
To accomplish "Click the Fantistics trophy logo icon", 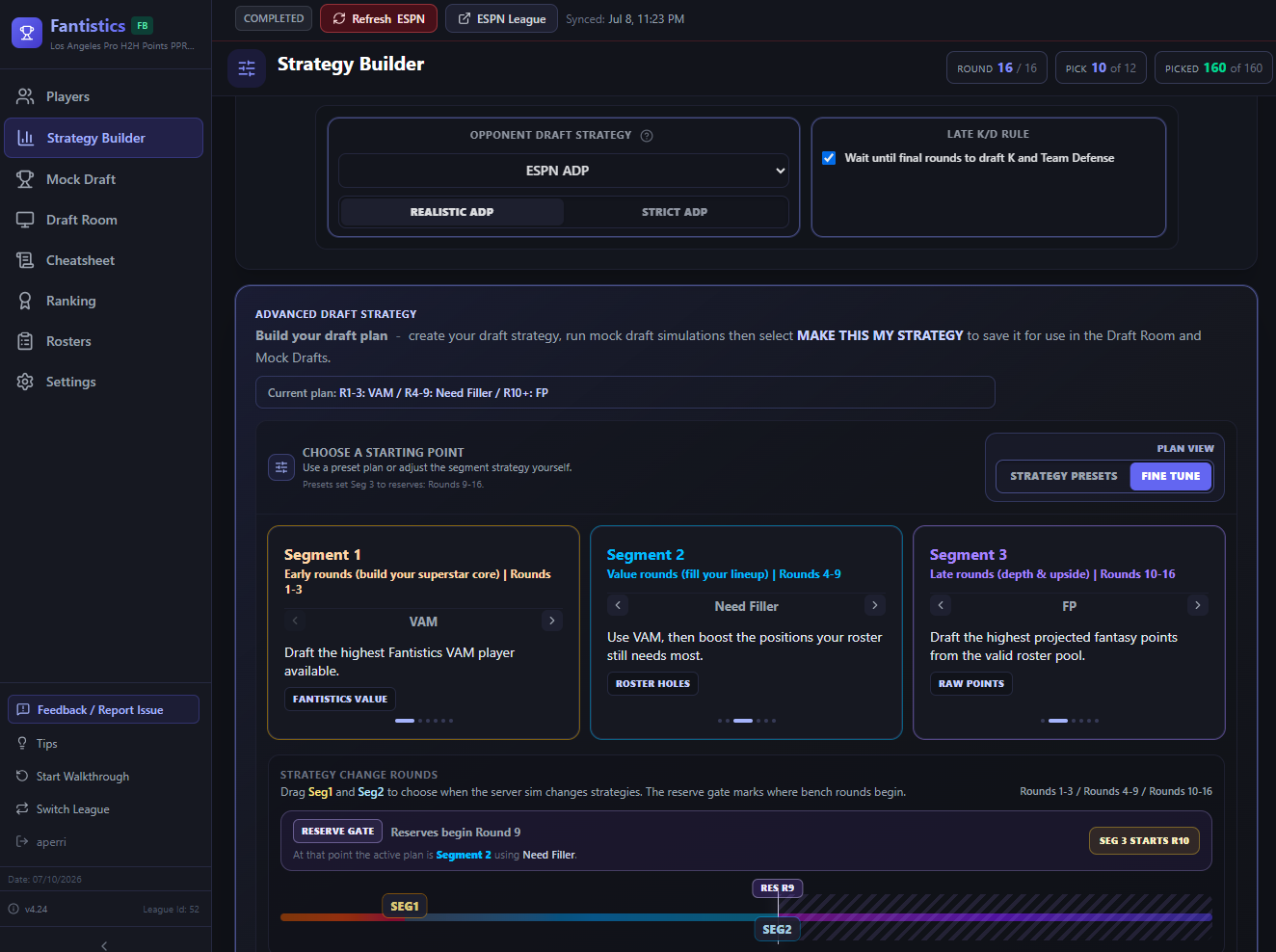I will click(x=27, y=33).
